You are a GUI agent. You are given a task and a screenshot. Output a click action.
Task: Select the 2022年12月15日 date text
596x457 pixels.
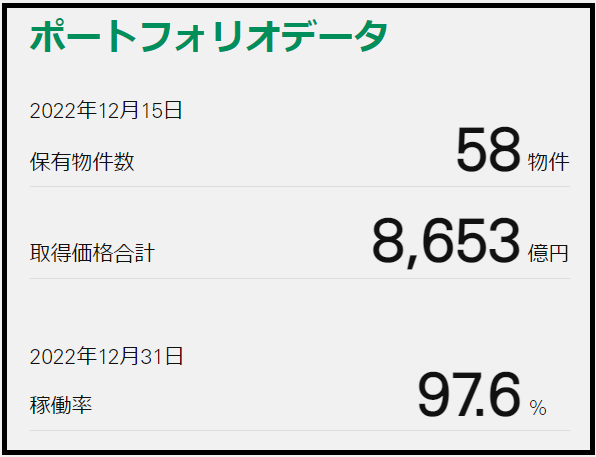tap(106, 111)
